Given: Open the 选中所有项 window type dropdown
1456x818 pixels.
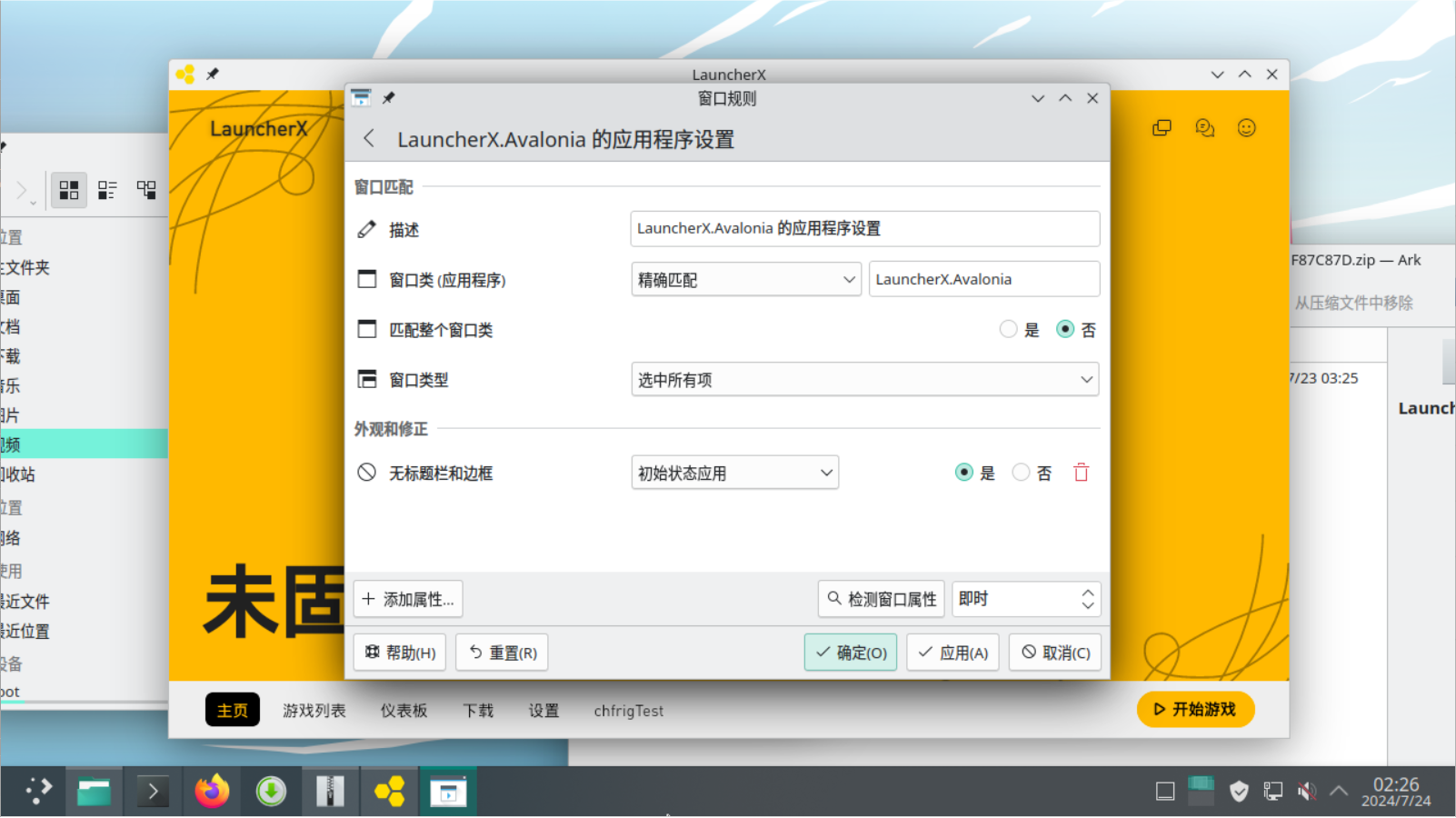Looking at the screenshot, I should click(x=864, y=379).
